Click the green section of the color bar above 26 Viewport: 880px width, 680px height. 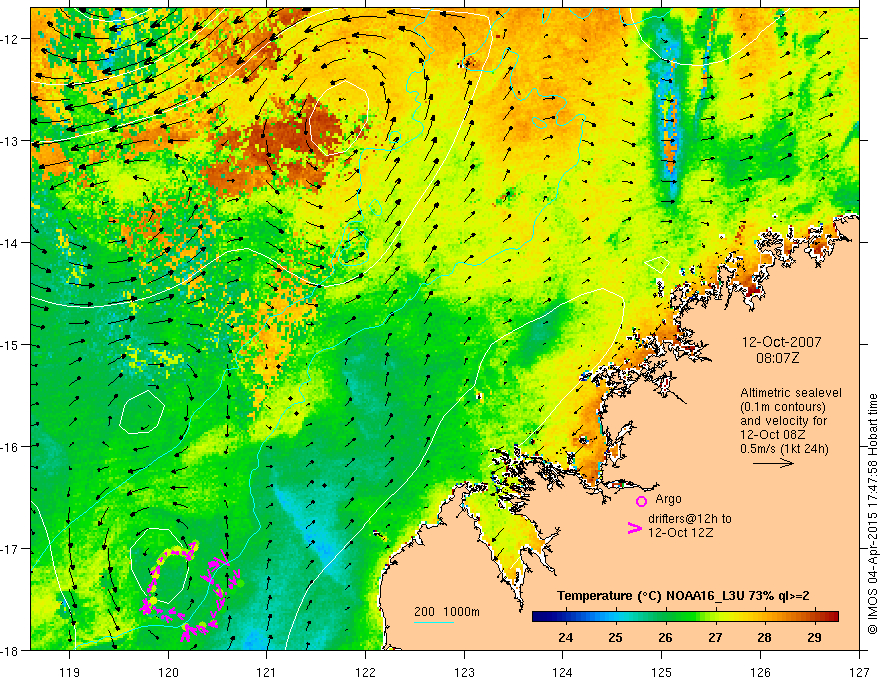coord(666,617)
